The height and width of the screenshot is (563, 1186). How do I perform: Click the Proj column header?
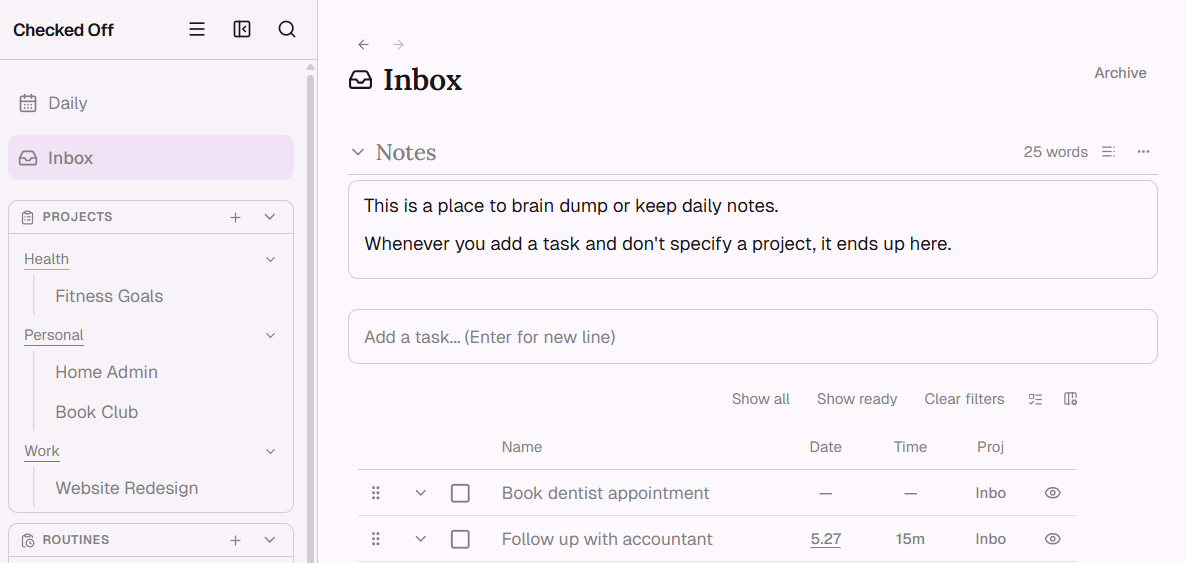tap(990, 447)
